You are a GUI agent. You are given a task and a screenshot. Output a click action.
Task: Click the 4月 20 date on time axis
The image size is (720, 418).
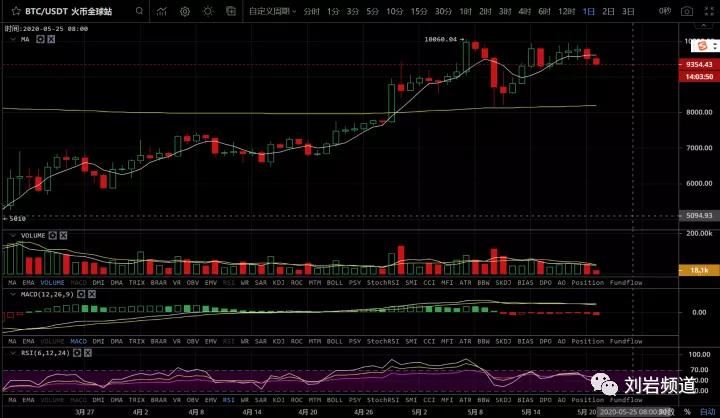pos(307,412)
